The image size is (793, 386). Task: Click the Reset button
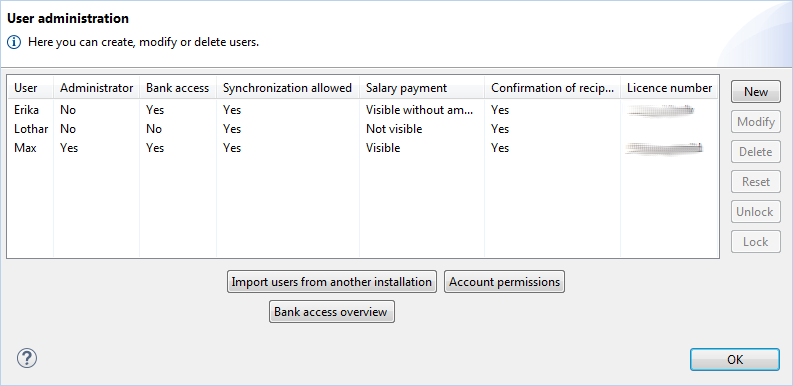tap(756, 182)
